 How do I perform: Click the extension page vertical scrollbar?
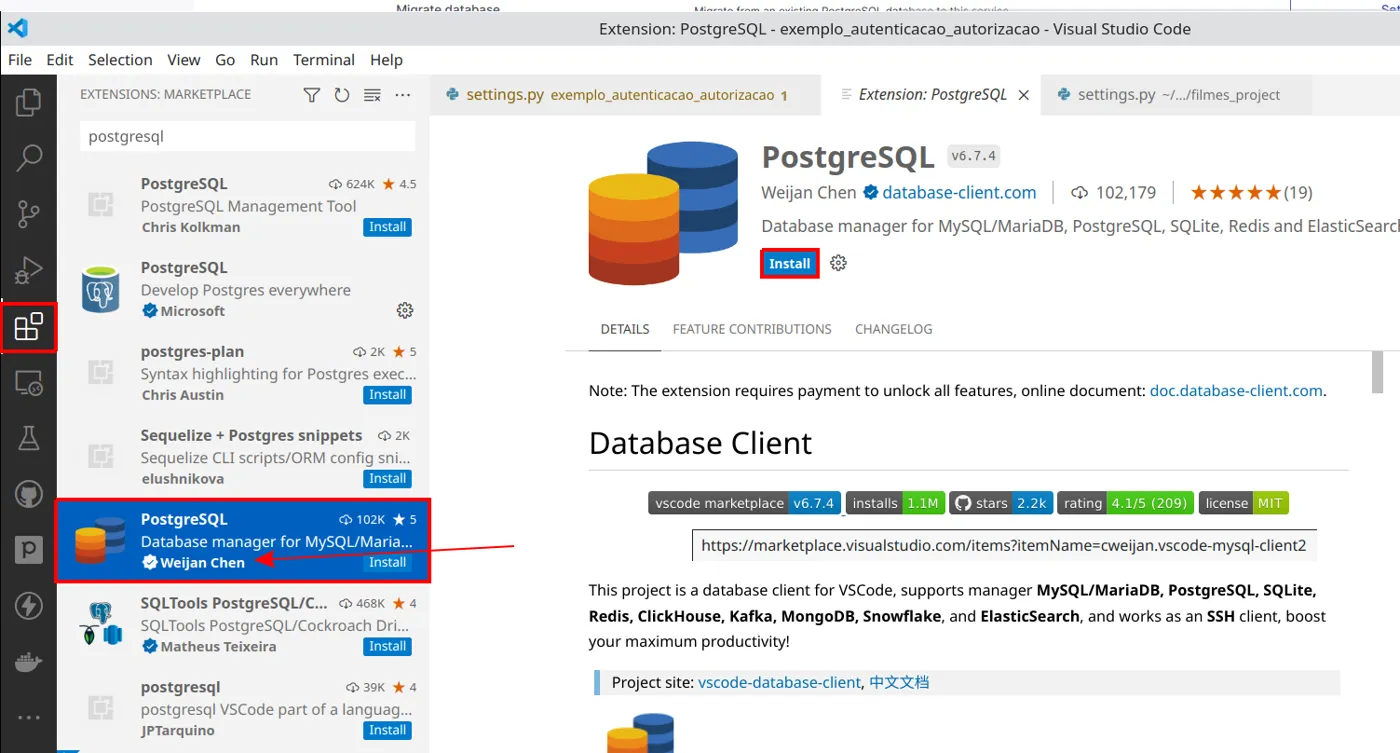[x=1377, y=372]
